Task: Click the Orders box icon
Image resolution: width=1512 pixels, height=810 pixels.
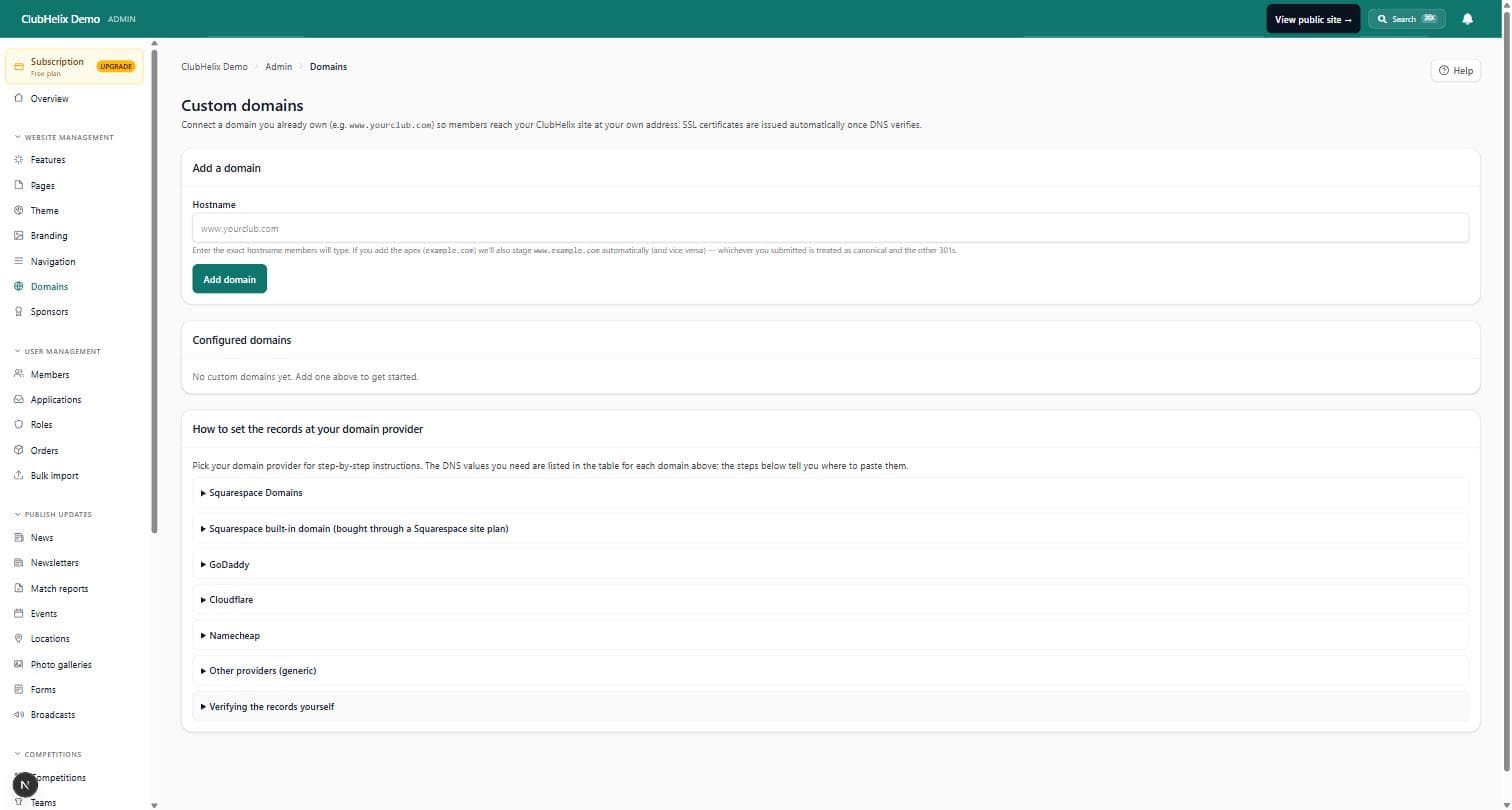Action: click(19, 450)
